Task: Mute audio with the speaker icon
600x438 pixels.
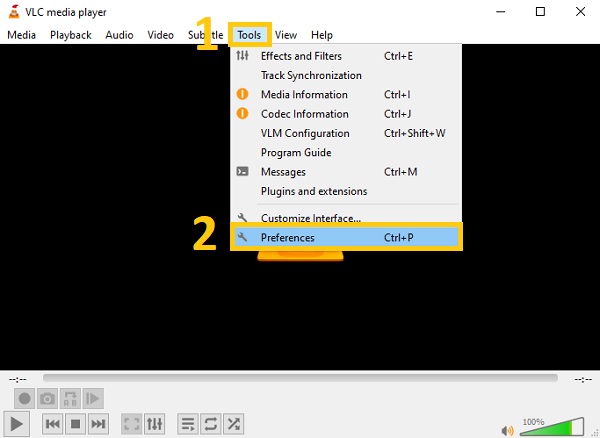Action: 507,430
